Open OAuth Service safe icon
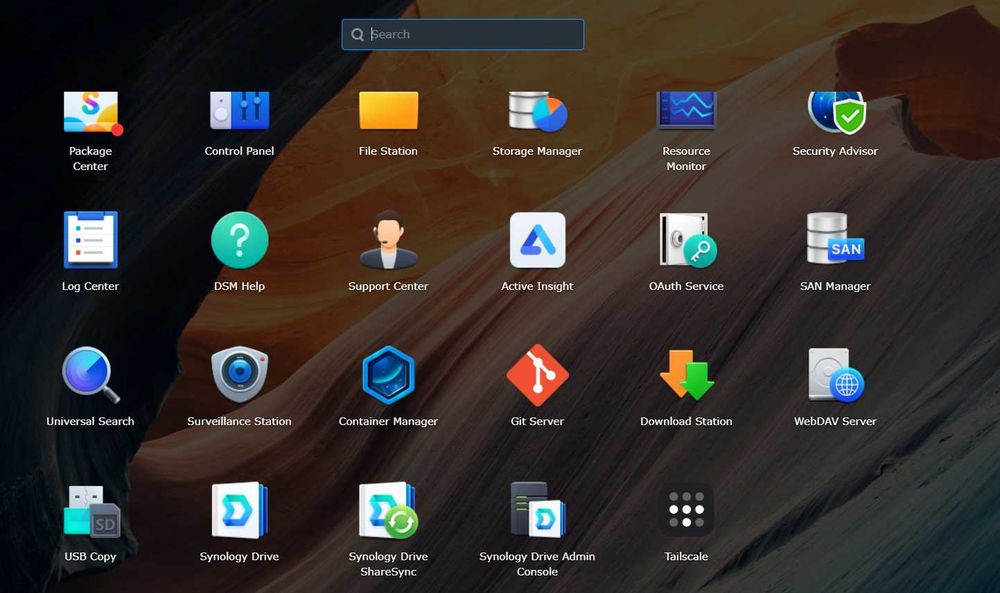The width and height of the screenshot is (1000, 593). tap(688, 240)
